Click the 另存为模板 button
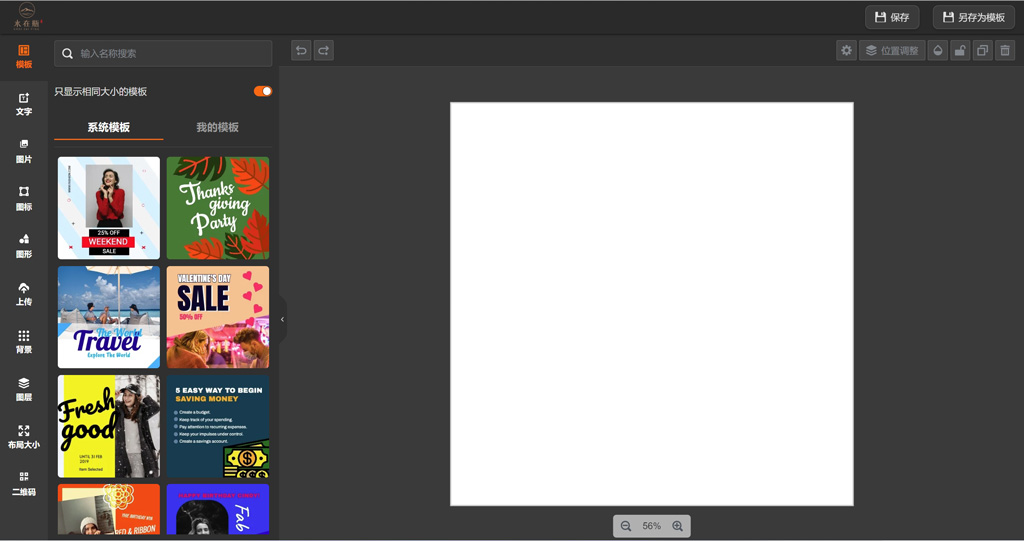This screenshot has height=541, width=1024. [x=974, y=17]
